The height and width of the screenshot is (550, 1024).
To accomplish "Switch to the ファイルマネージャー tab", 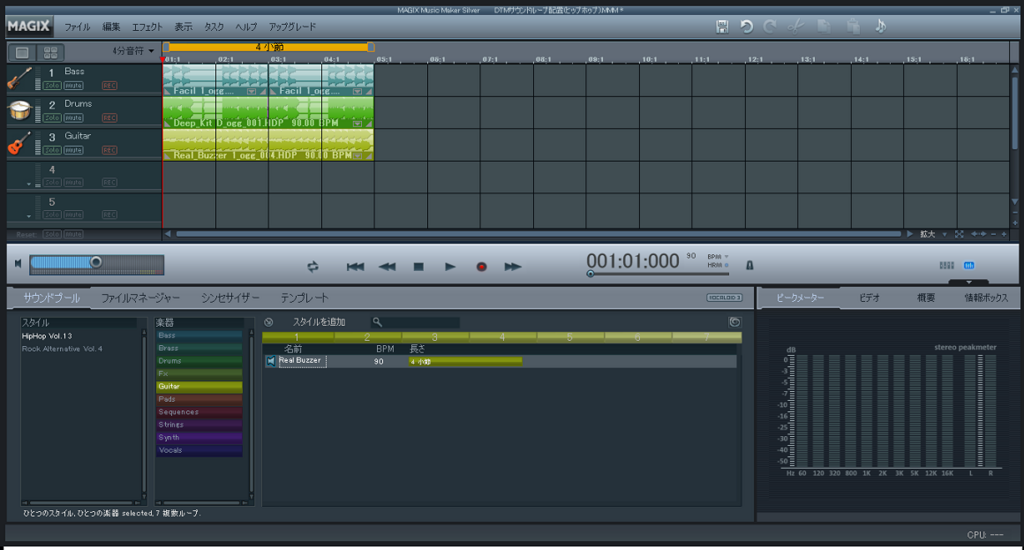I will click(x=140, y=298).
